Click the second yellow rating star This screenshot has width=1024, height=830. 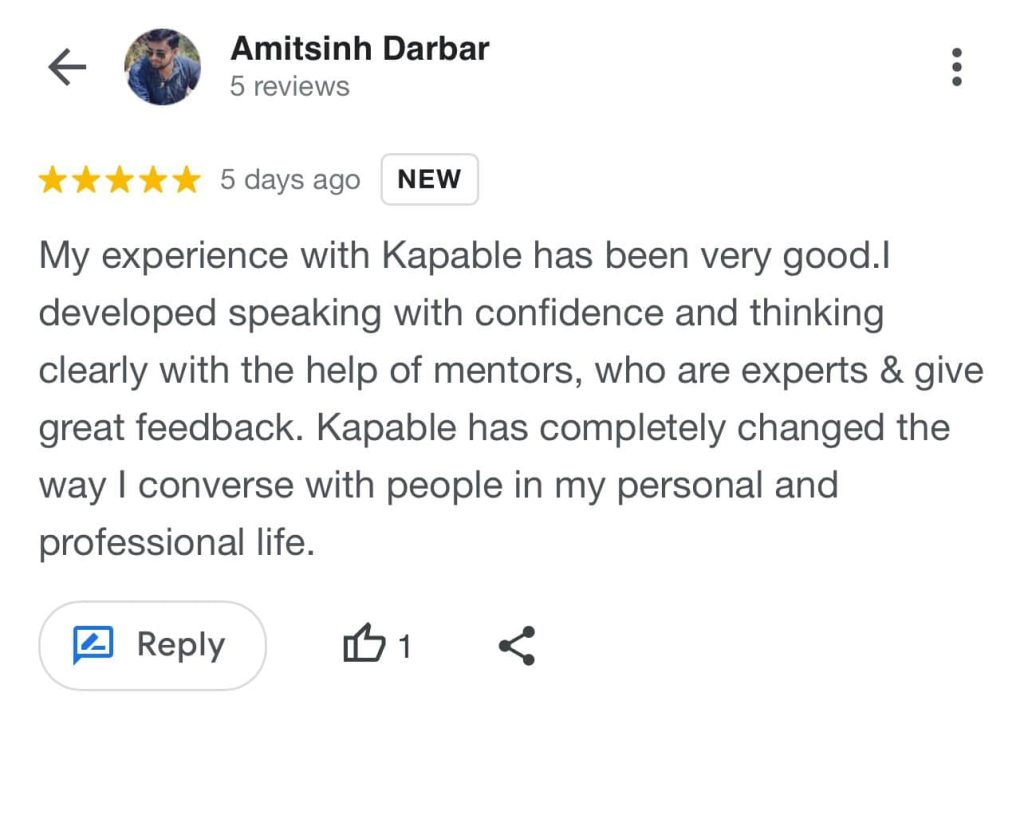pos(86,181)
